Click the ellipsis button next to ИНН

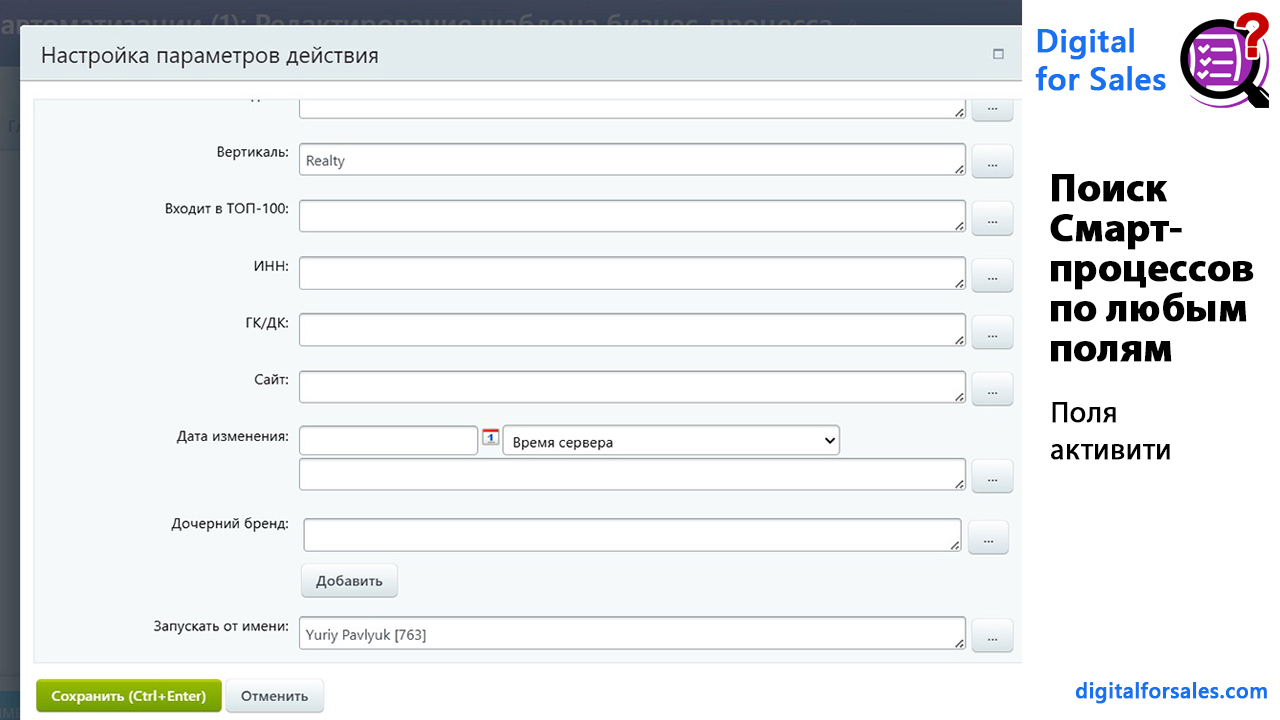(x=992, y=275)
